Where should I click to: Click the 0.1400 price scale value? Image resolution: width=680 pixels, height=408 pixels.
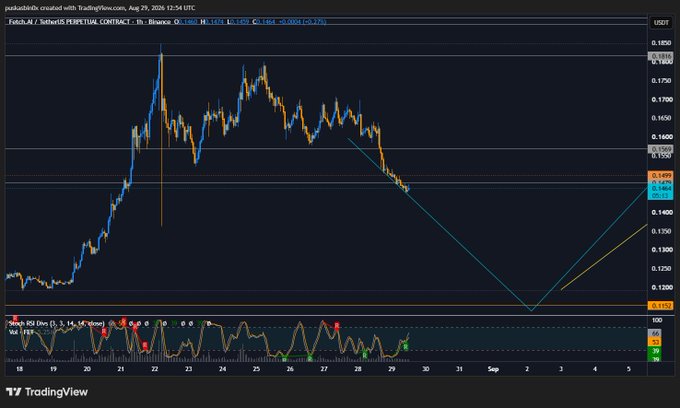click(x=662, y=212)
